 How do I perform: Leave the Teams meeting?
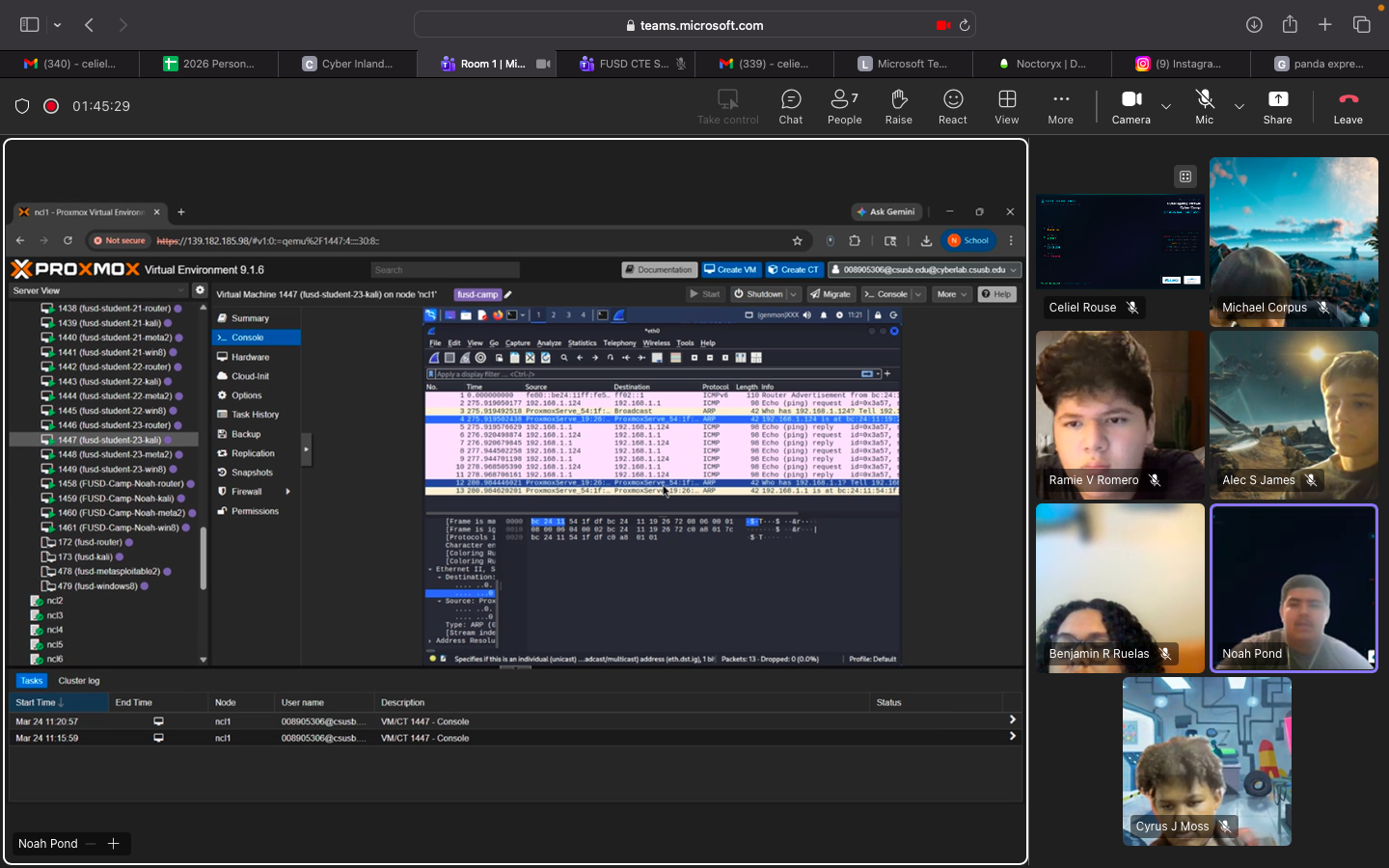(1348, 106)
